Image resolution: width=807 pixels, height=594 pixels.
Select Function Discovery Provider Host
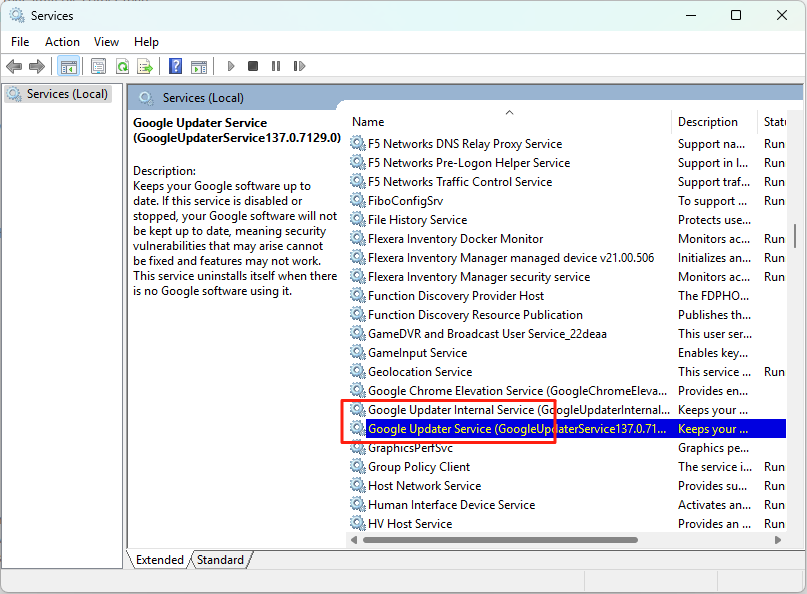[x=455, y=296]
